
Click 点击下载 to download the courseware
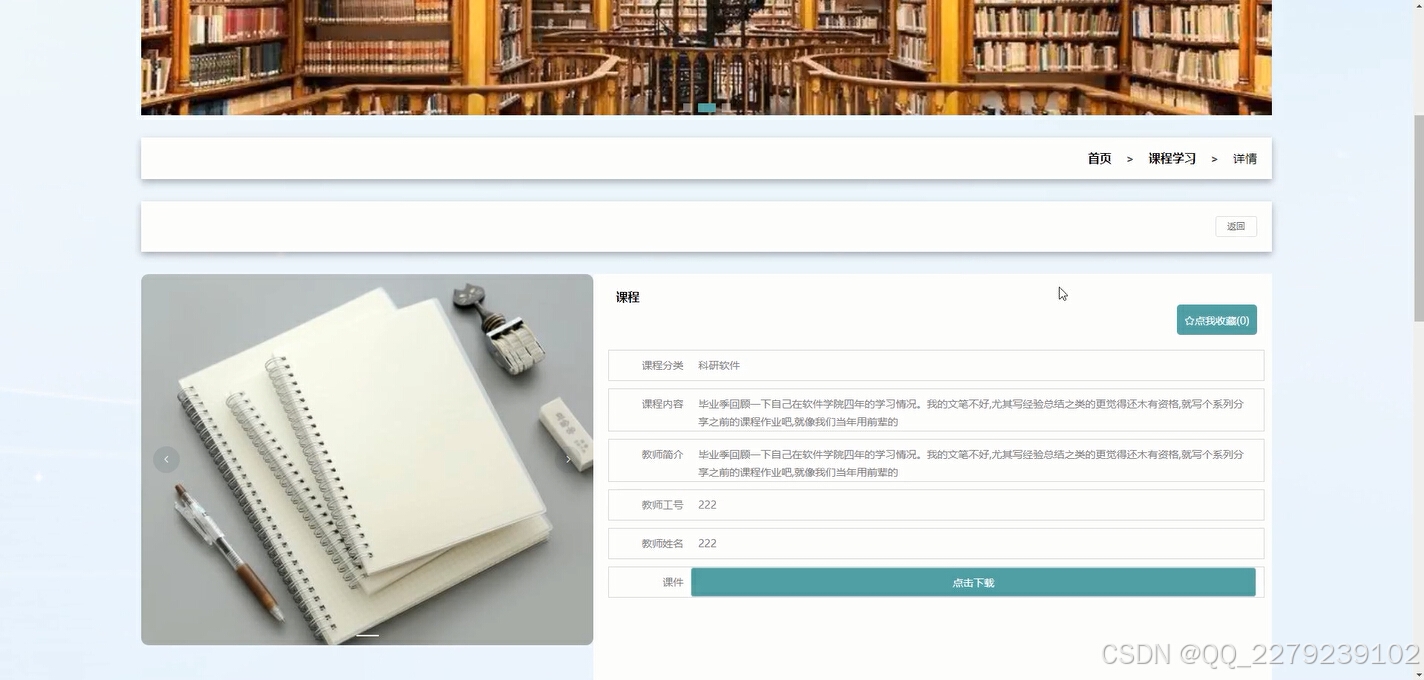point(971,581)
